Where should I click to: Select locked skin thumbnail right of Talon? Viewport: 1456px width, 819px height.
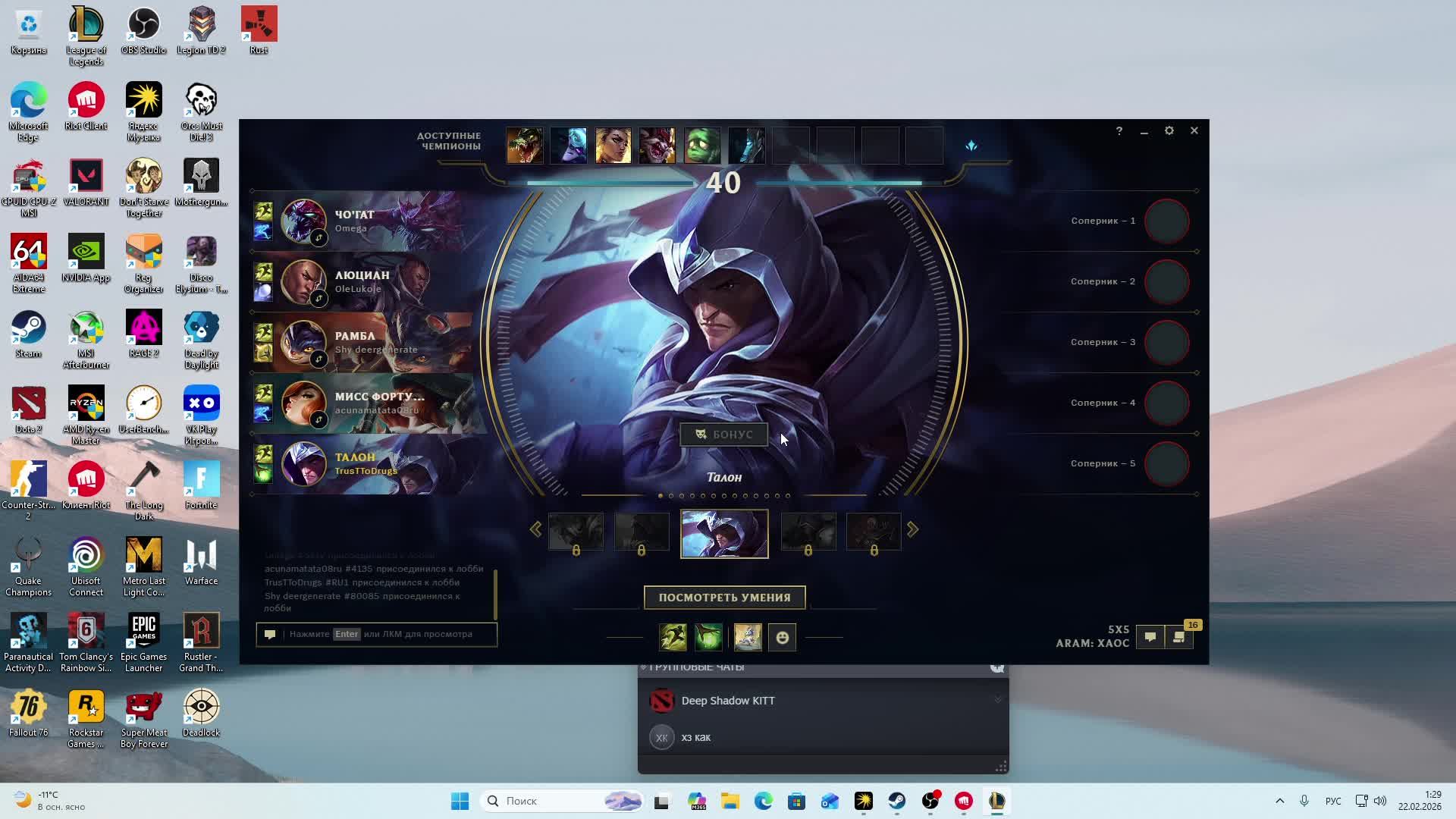[x=808, y=532]
